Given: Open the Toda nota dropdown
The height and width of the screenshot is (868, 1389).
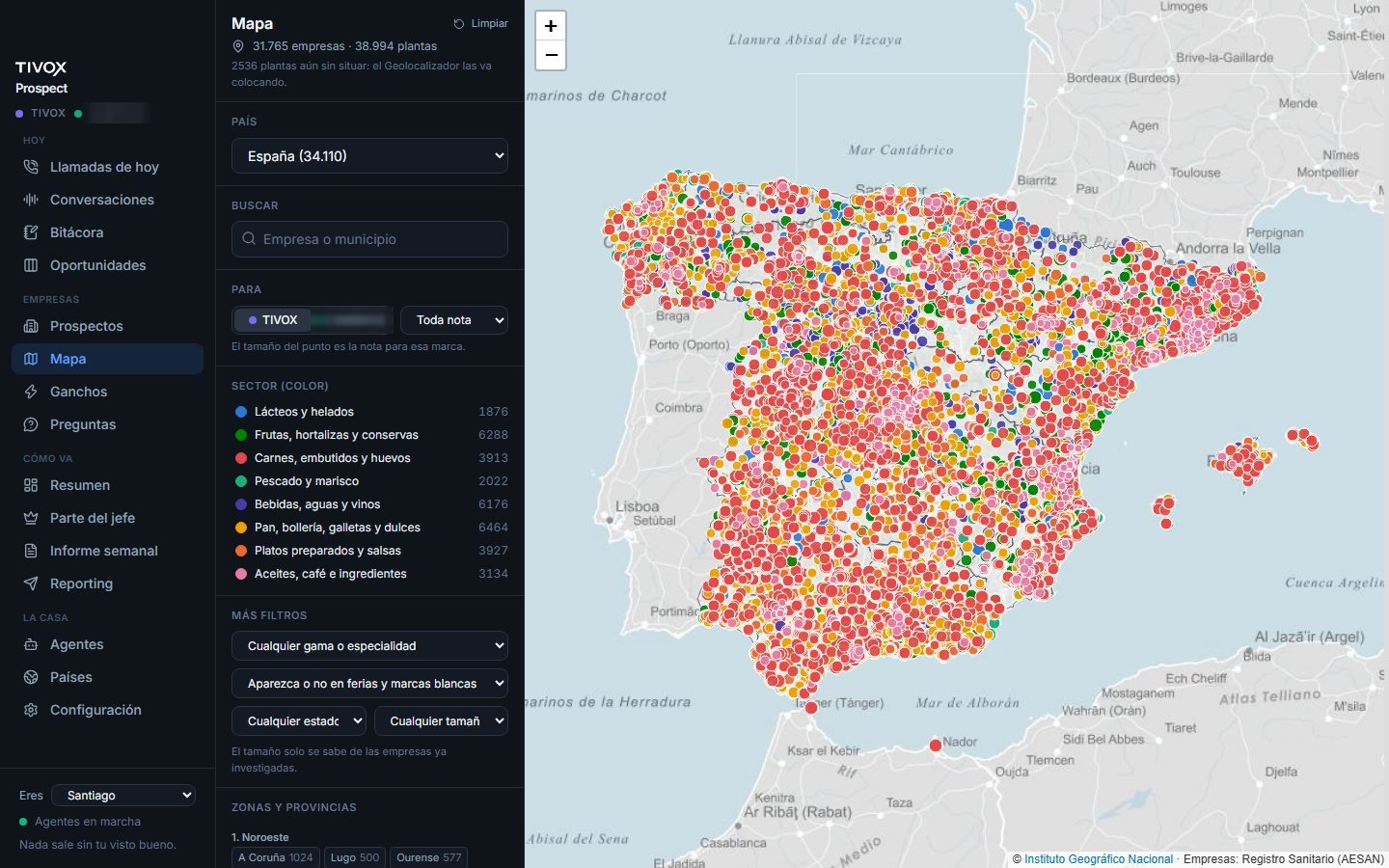Looking at the screenshot, I should pos(454,320).
